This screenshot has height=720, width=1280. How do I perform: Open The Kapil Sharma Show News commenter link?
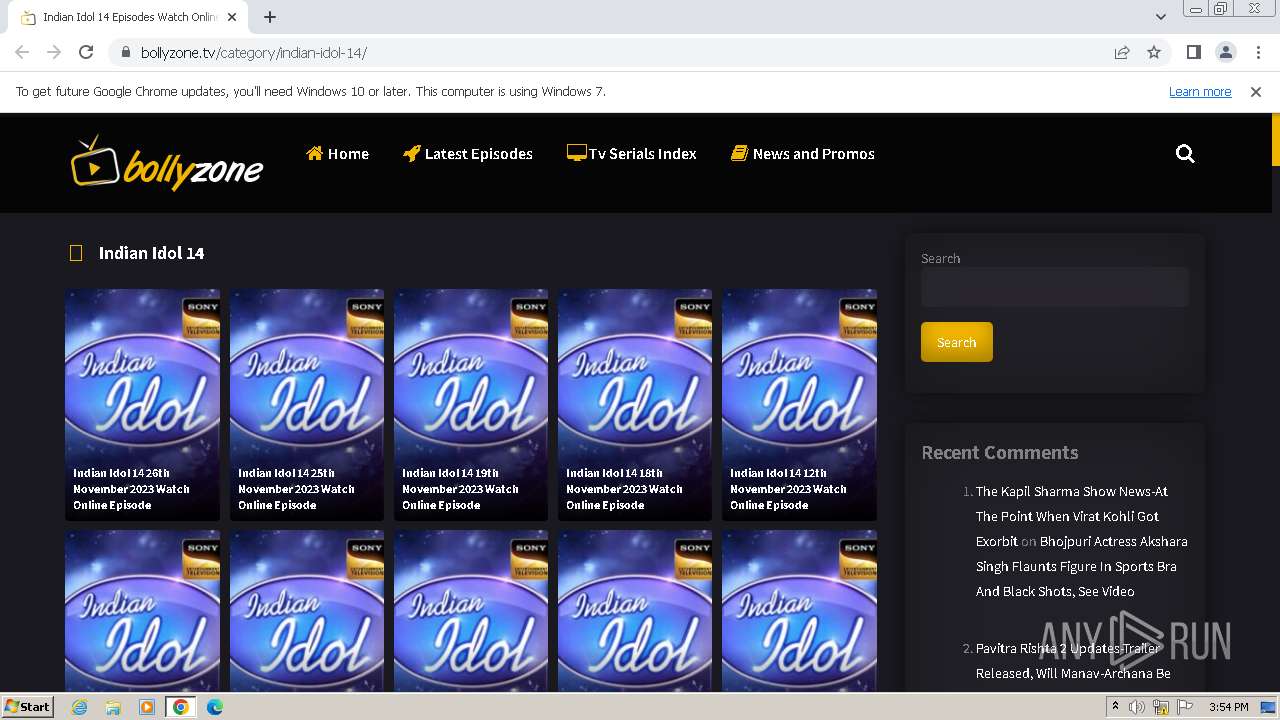(x=1071, y=516)
